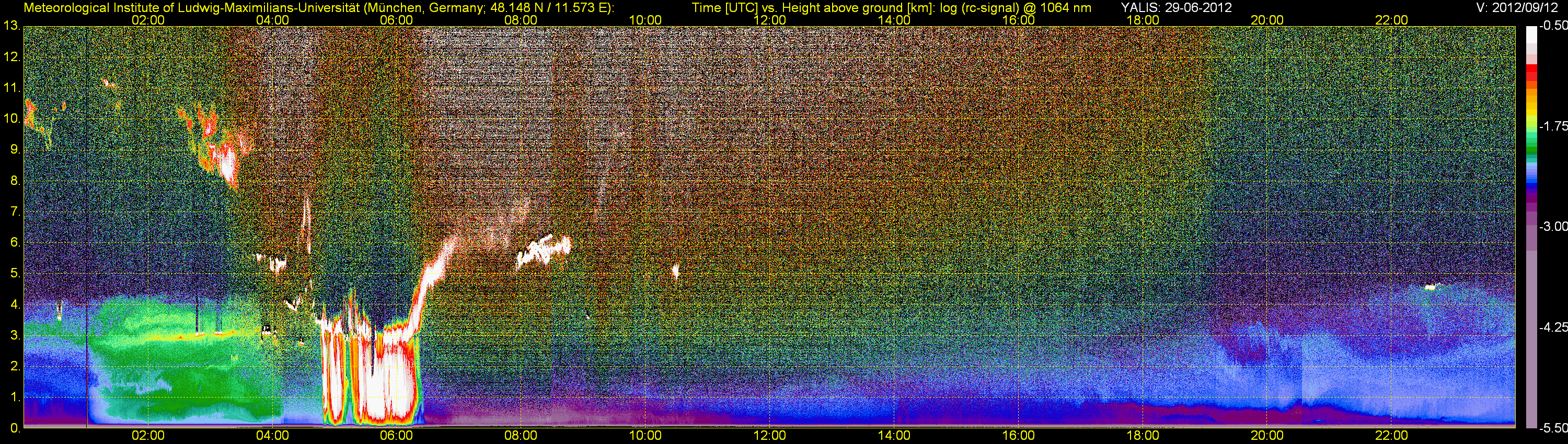Click the 11. km height axis label
This screenshot has height=444, width=1568.
11,88
